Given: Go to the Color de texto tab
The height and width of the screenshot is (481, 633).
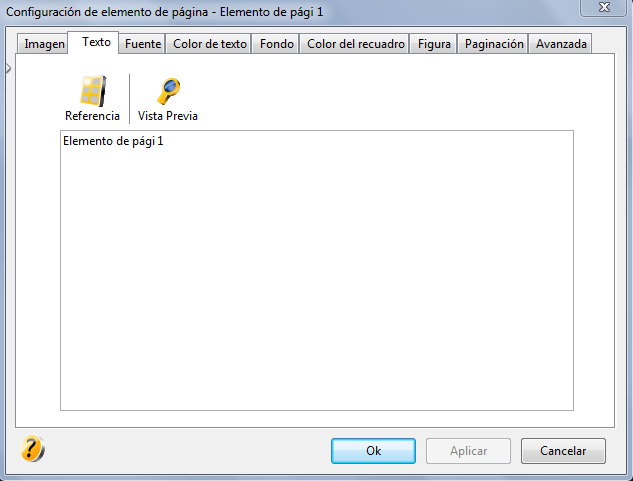Looking at the screenshot, I should click(210, 44).
